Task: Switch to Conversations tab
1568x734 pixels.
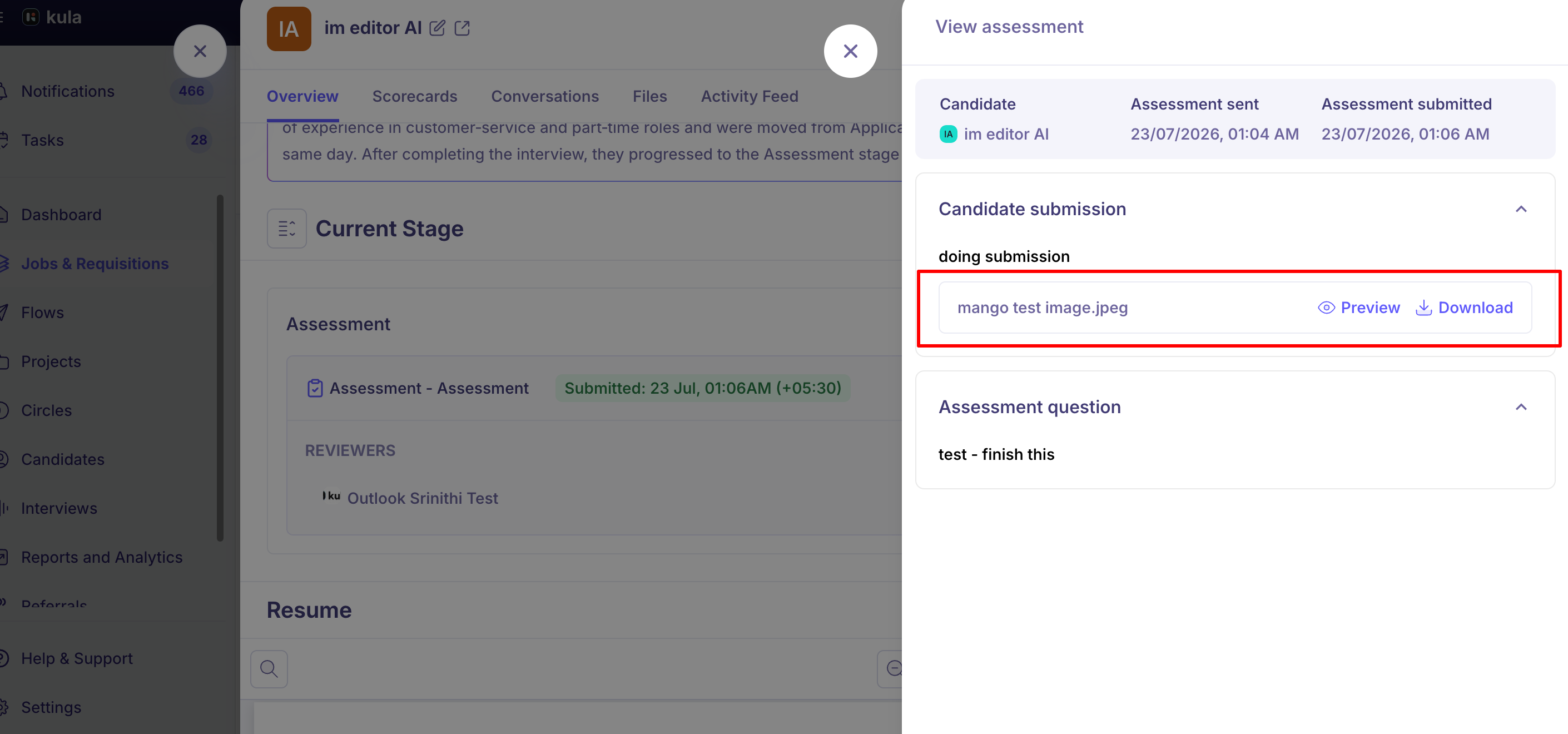Action: 545,96
